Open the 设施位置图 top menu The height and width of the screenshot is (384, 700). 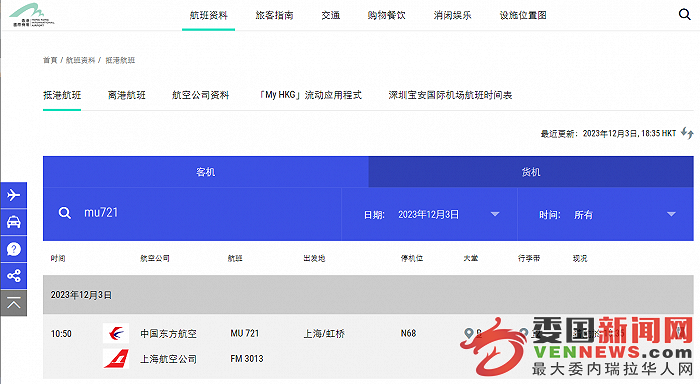[x=523, y=15]
